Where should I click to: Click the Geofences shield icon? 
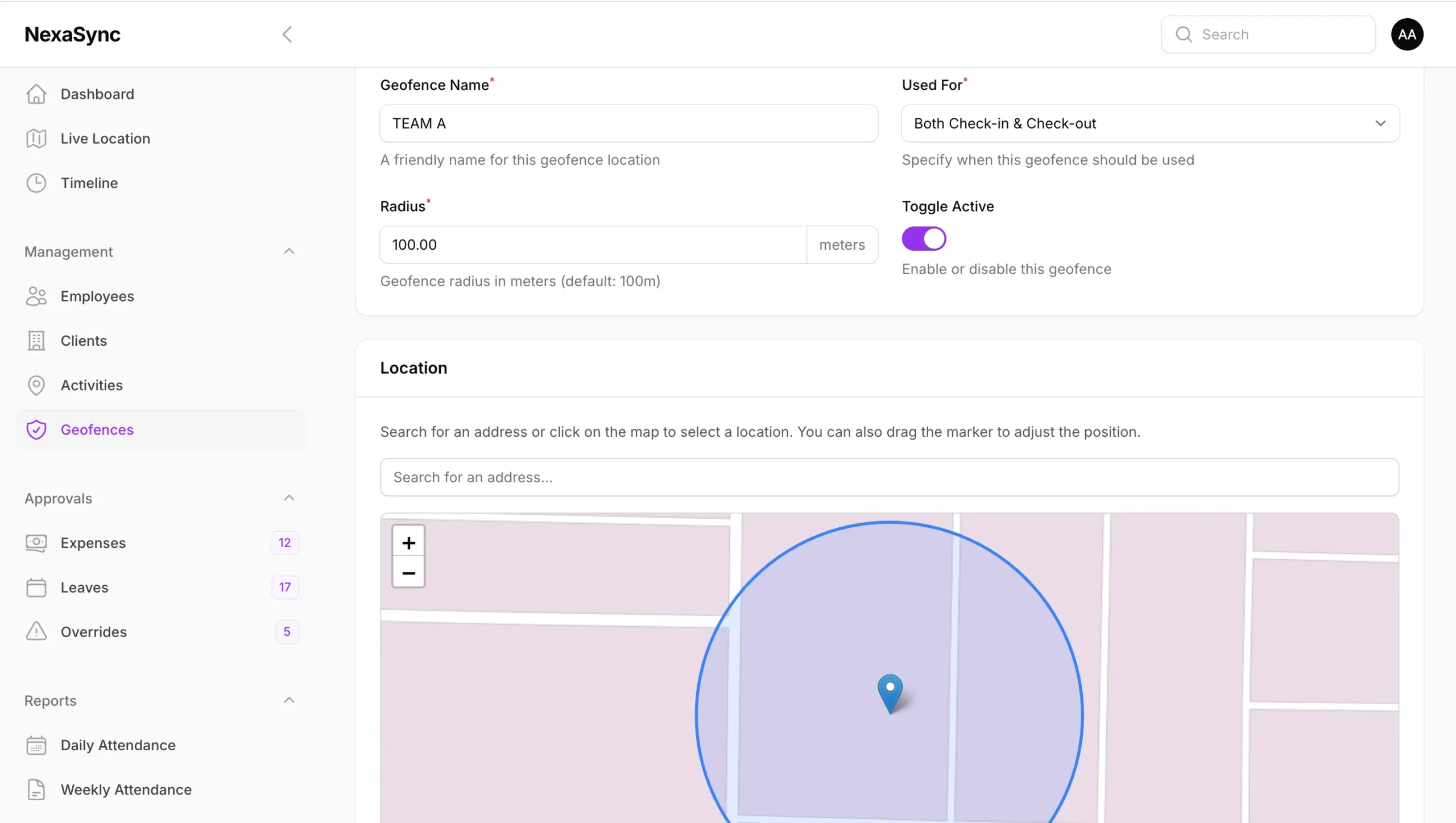point(36,429)
